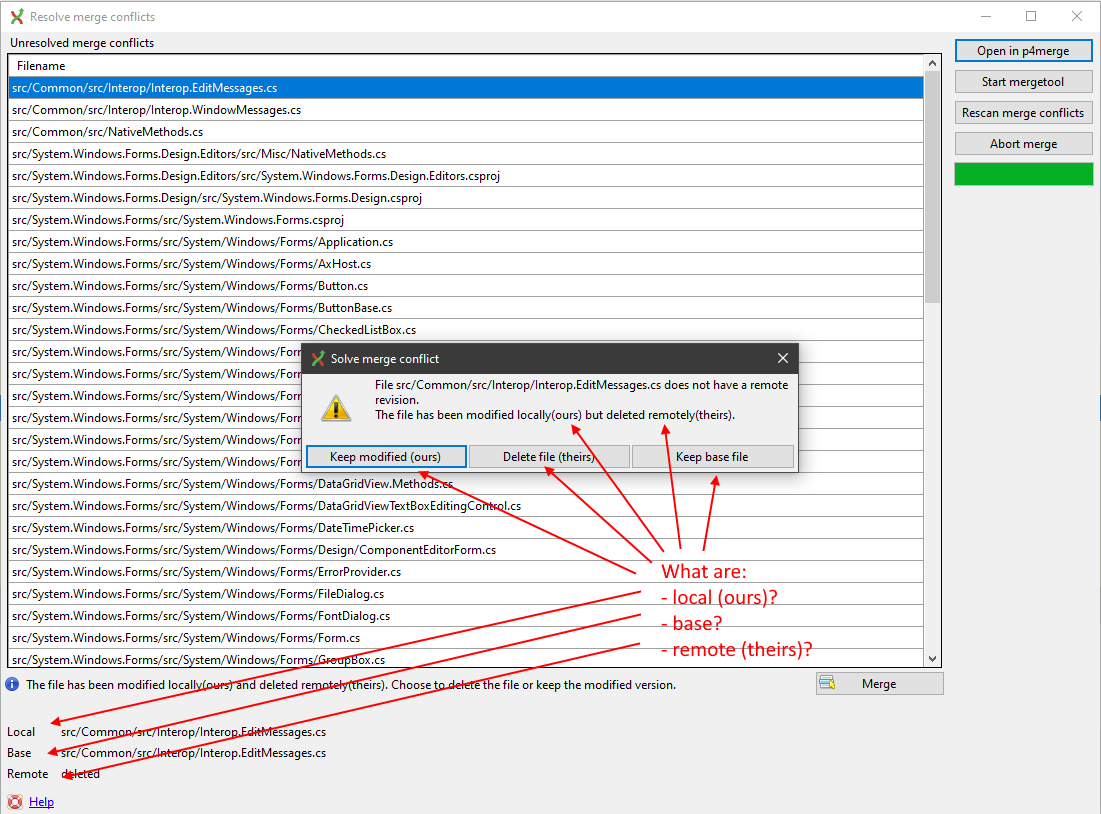
Task: Rescan merge conflicts
Action: (1023, 112)
